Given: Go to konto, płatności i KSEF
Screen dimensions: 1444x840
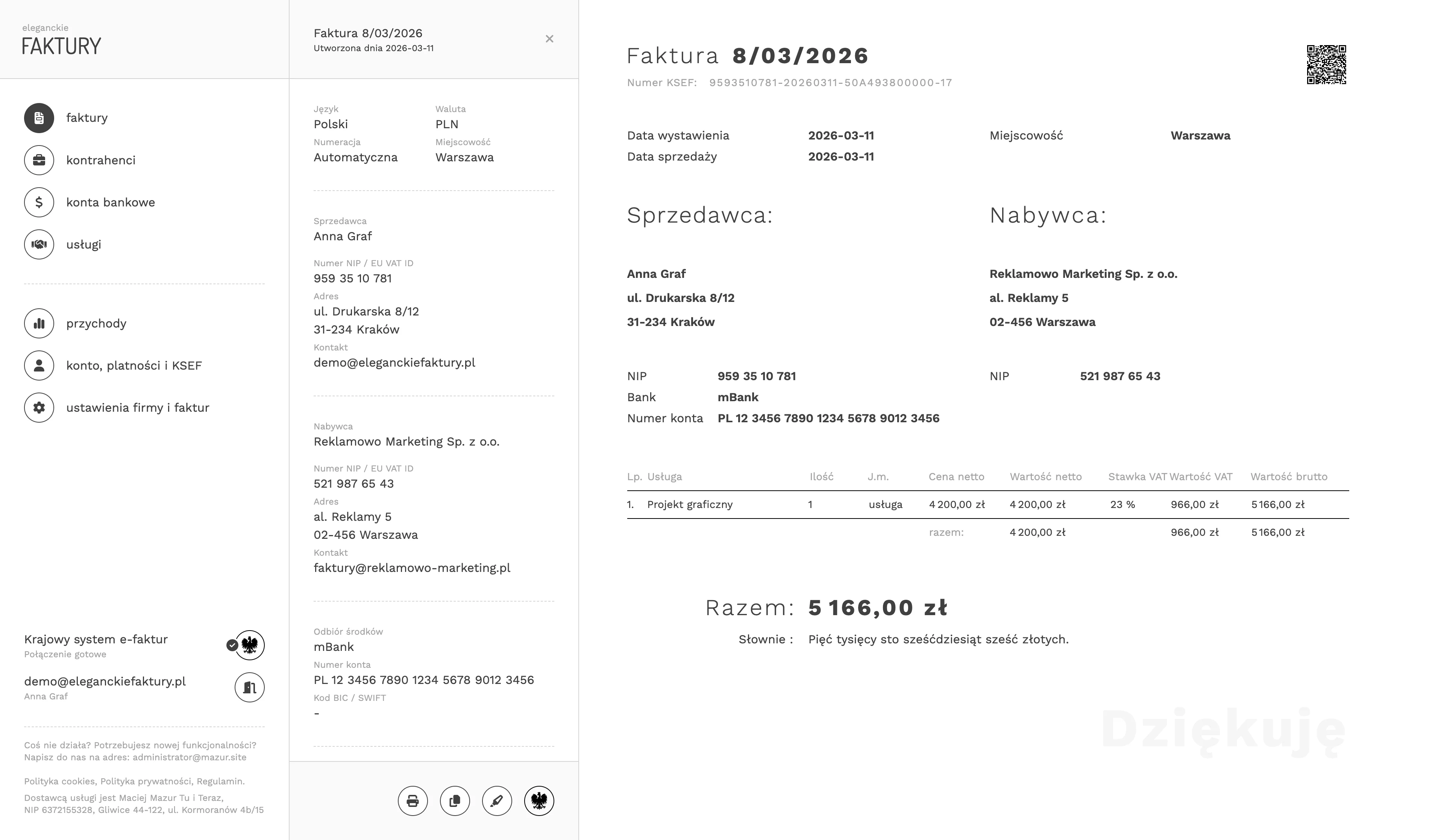Looking at the screenshot, I should coord(134,365).
